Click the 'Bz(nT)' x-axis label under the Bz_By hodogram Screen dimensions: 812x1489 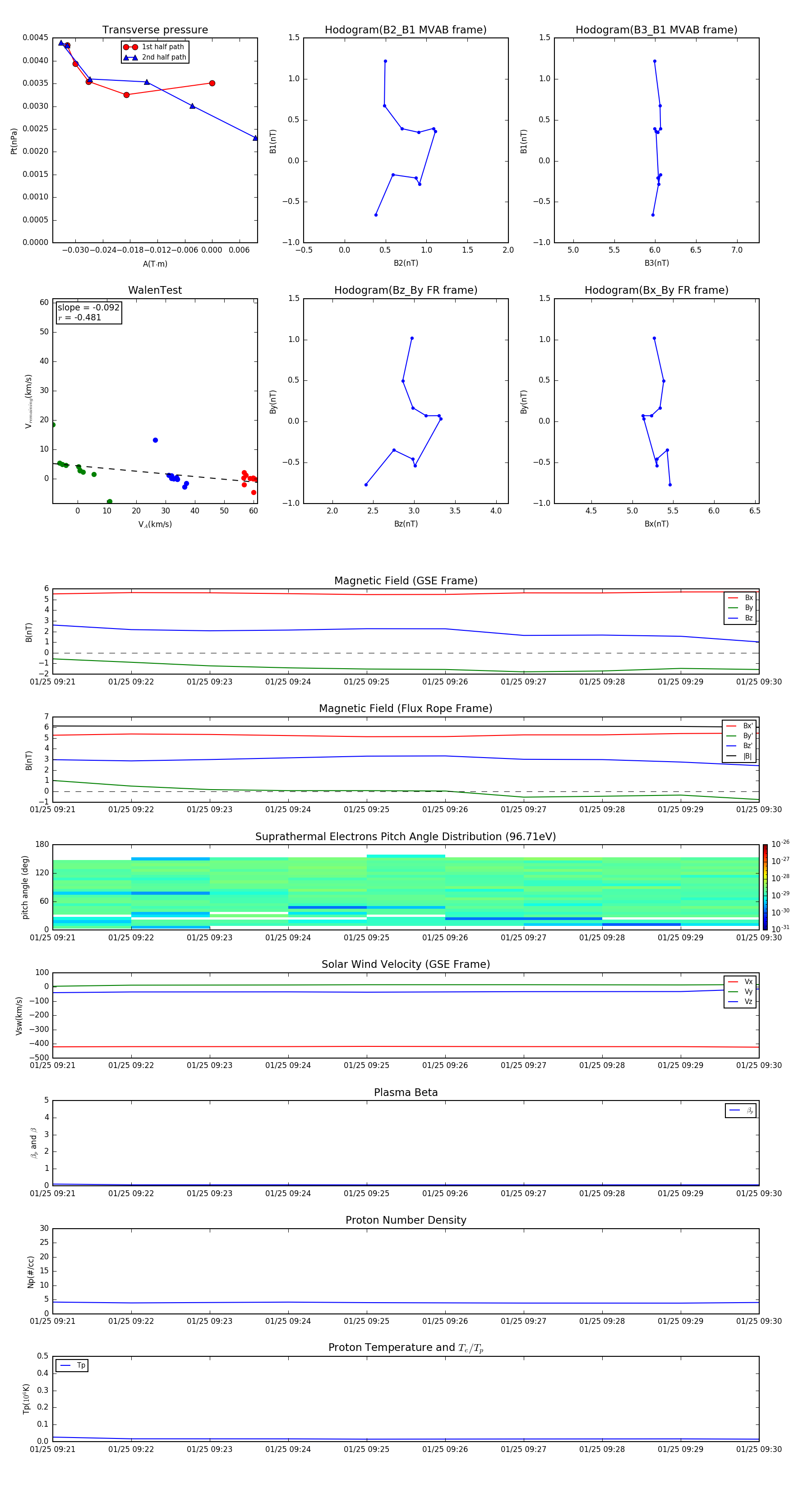pyautogui.click(x=406, y=524)
